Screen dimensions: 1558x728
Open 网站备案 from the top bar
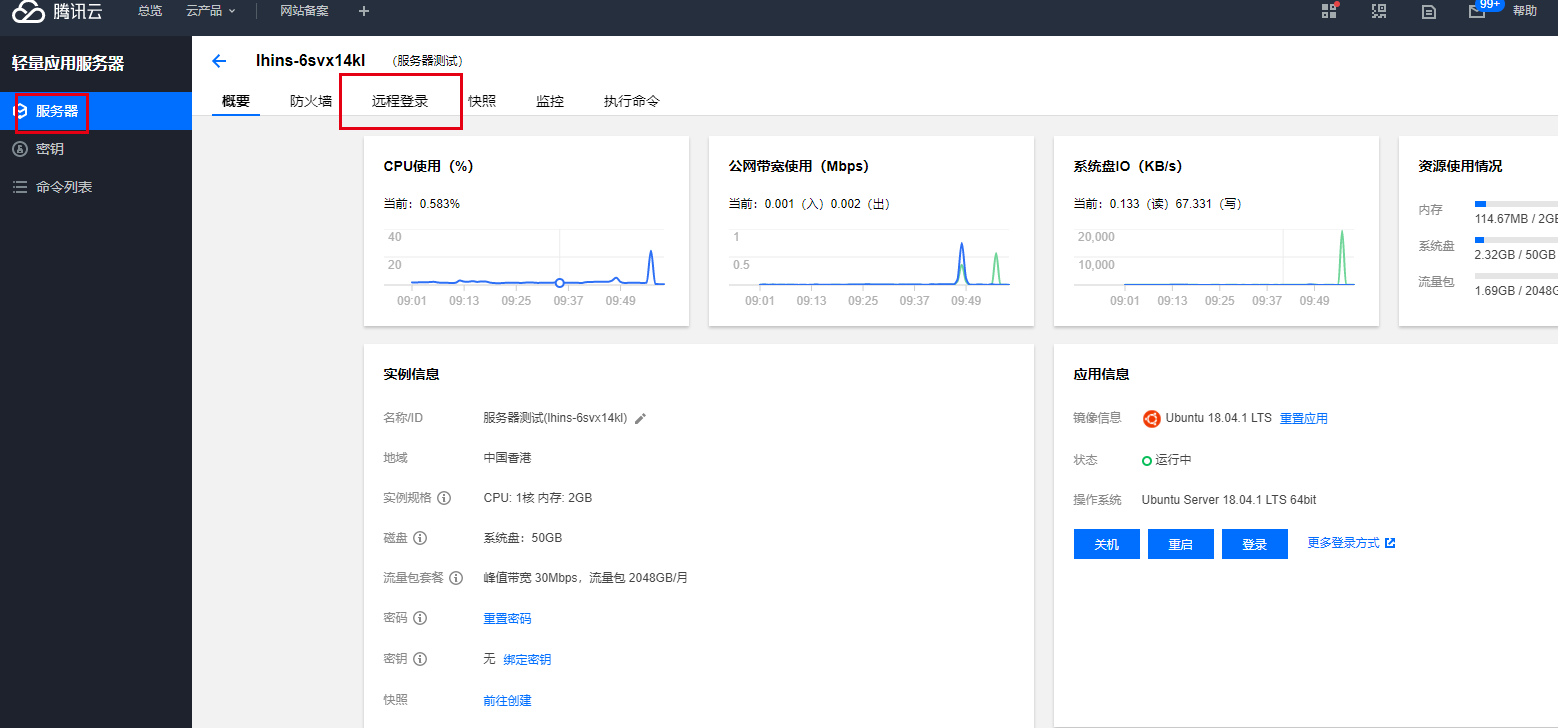304,11
